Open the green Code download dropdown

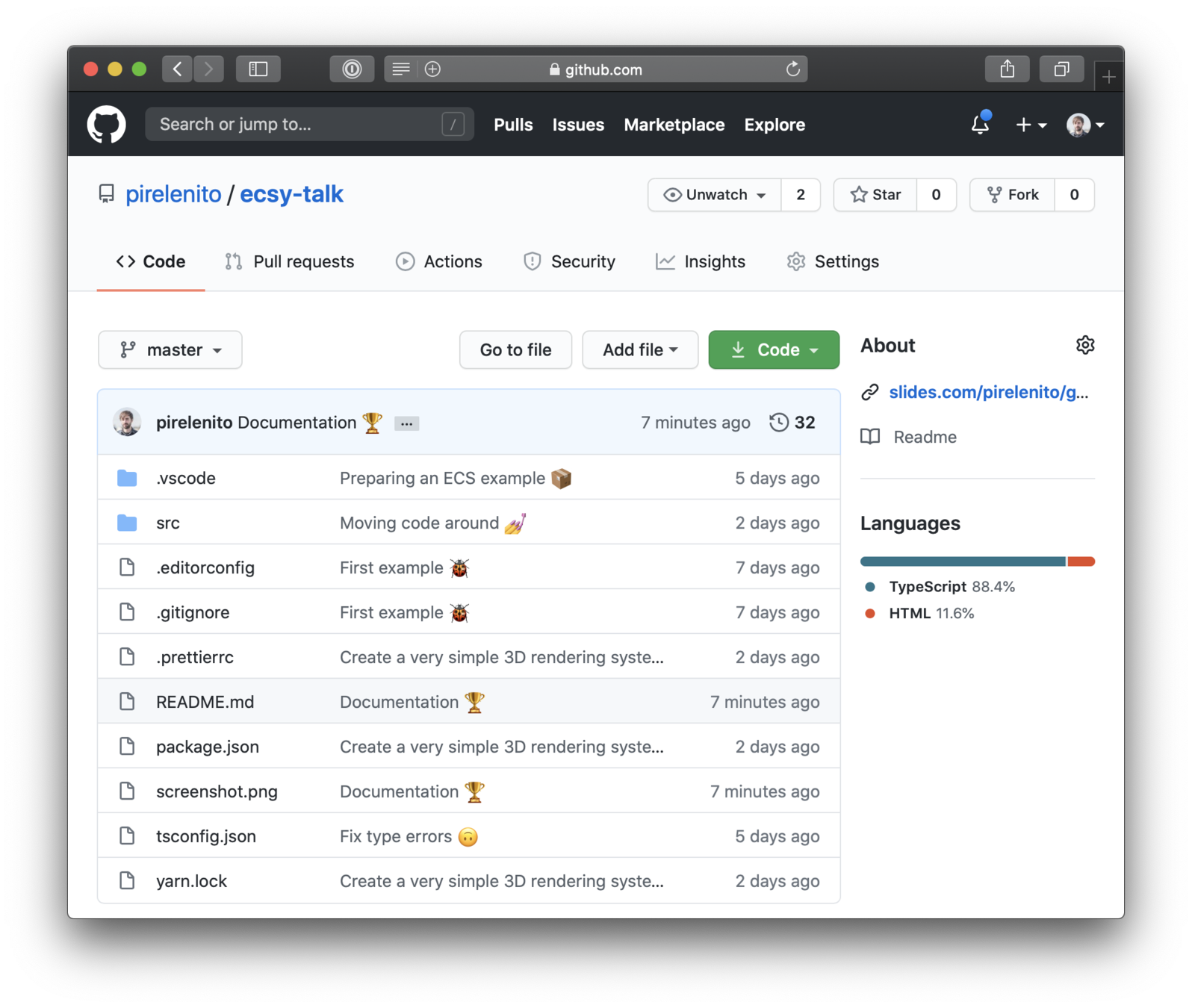[x=774, y=349]
